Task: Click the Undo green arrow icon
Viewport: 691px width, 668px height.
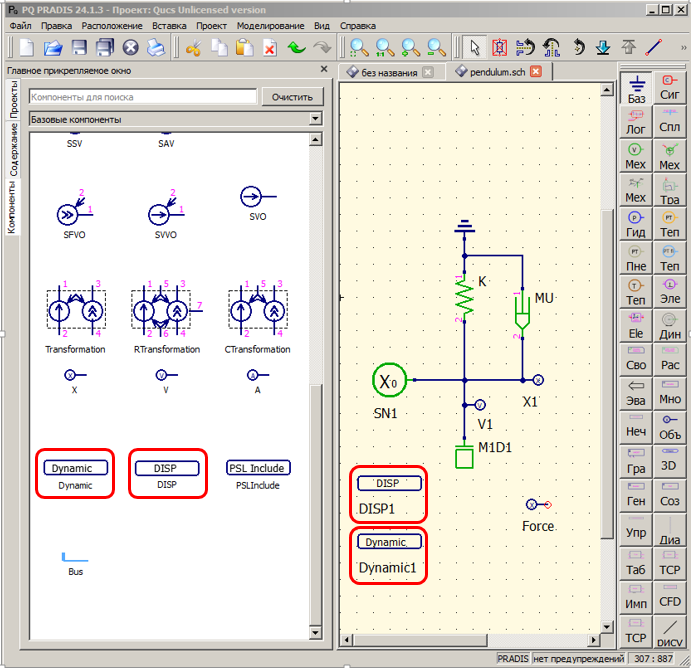Action: tap(297, 47)
